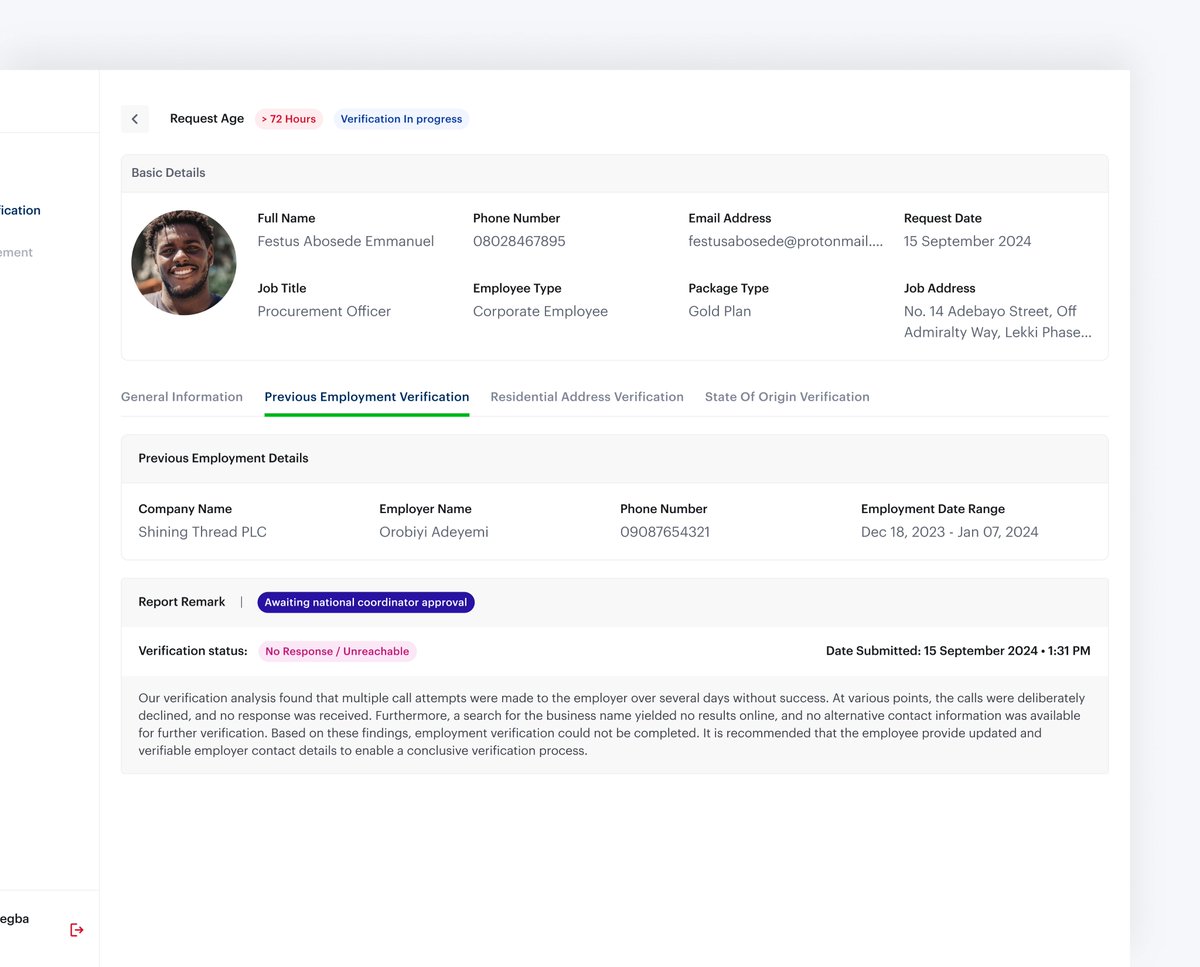Open State Of Origin Verification tab
Image resolution: width=1200 pixels, height=967 pixels.
tap(787, 397)
